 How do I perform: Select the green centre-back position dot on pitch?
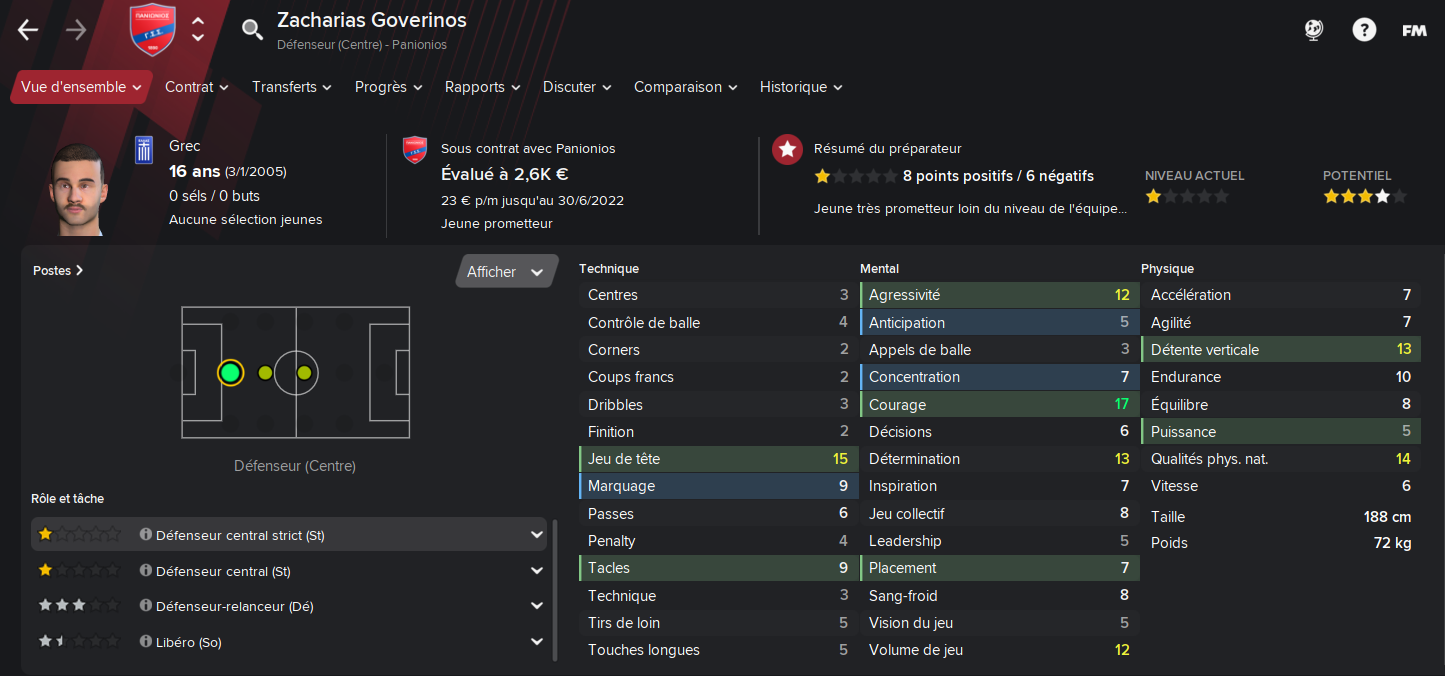click(230, 373)
